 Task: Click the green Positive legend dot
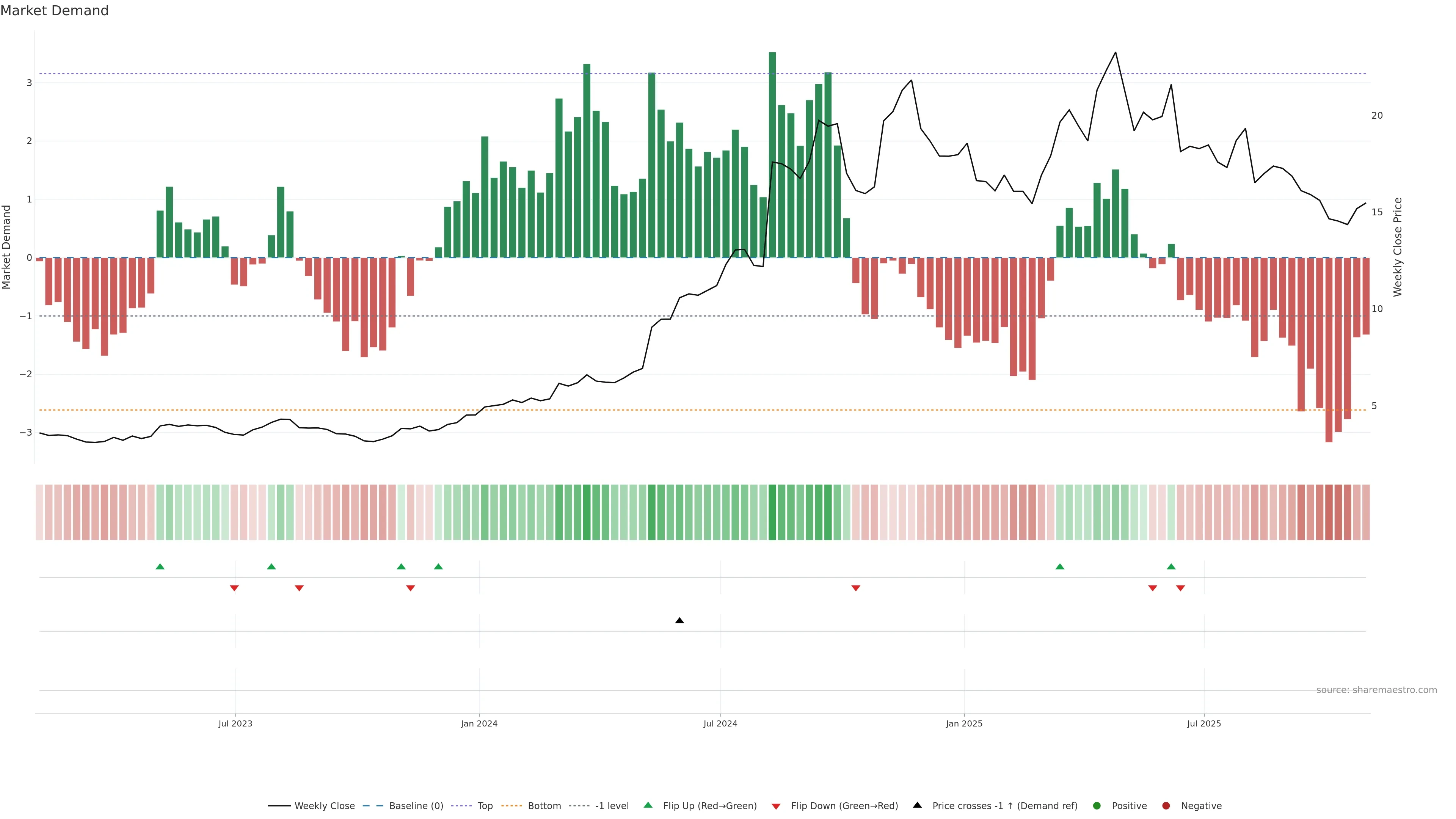(1097, 806)
